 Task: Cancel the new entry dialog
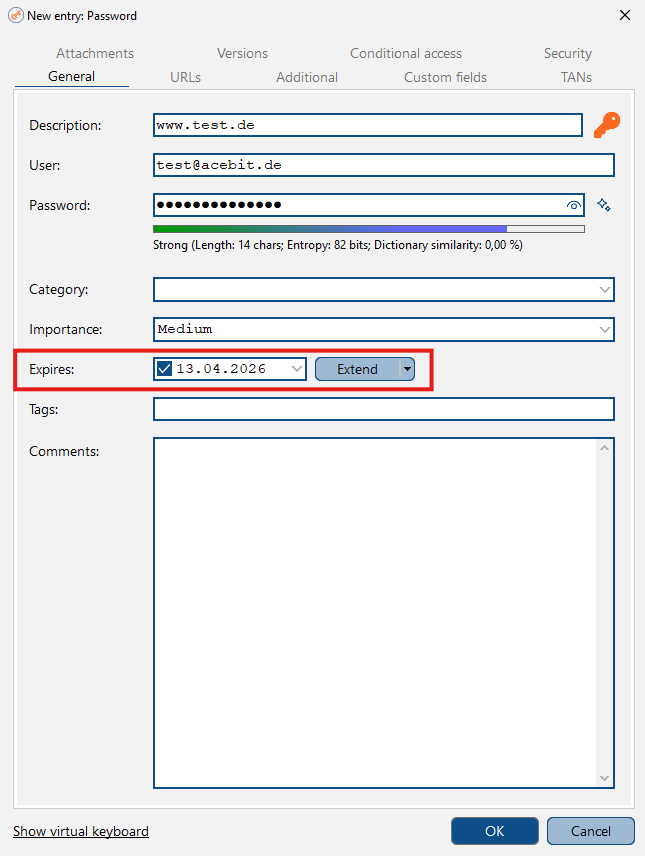click(x=591, y=831)
